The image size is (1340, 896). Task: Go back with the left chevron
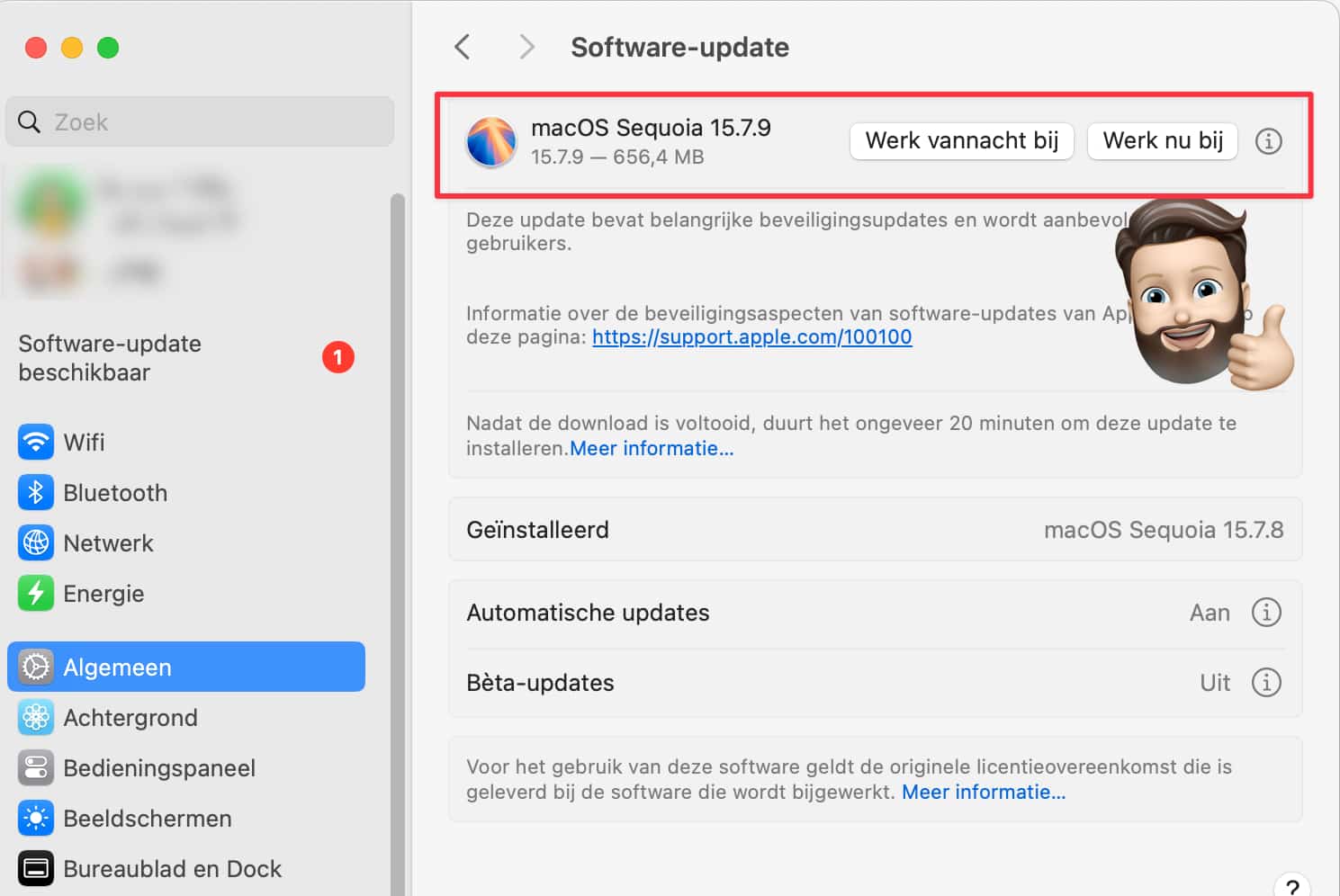(463, 47)
